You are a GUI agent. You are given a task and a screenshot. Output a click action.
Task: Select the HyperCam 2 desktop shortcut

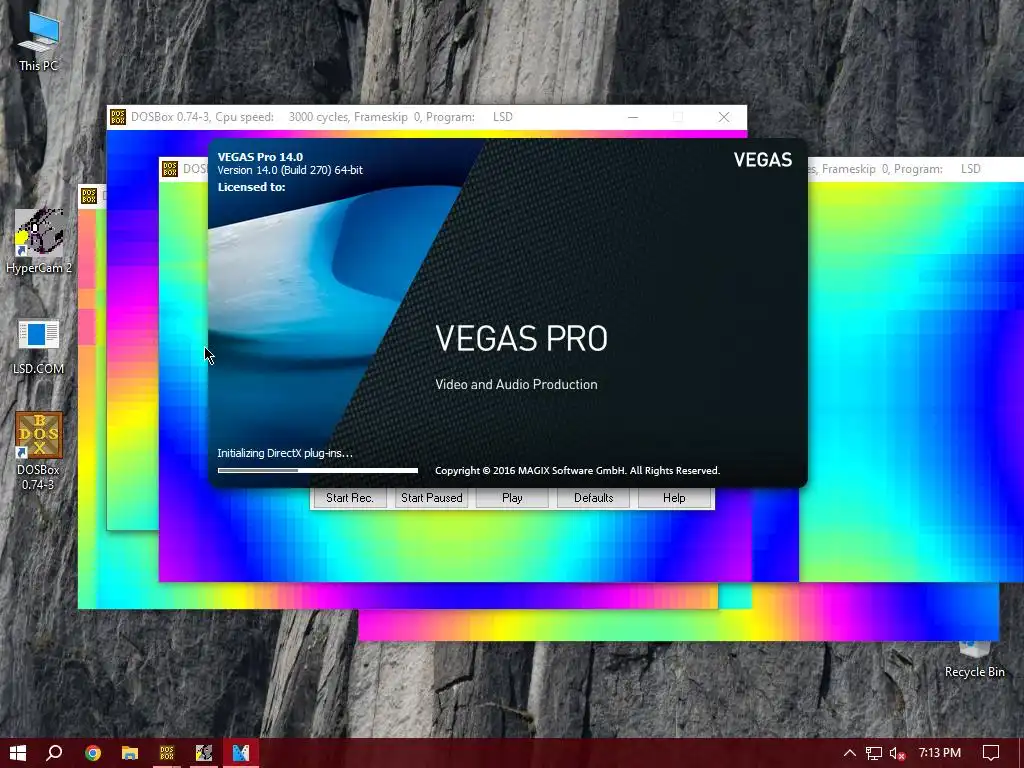39,240
